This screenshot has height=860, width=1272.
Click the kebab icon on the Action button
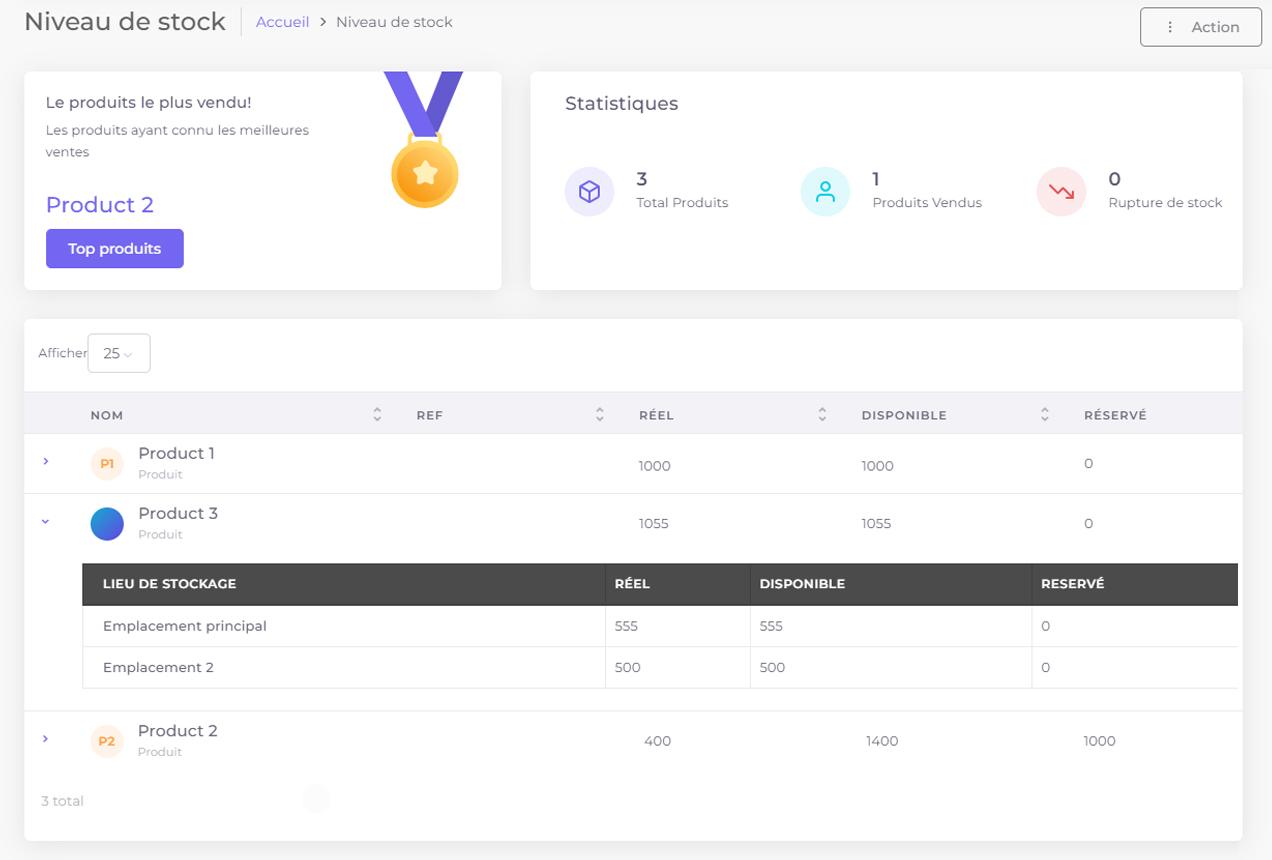1172,27
